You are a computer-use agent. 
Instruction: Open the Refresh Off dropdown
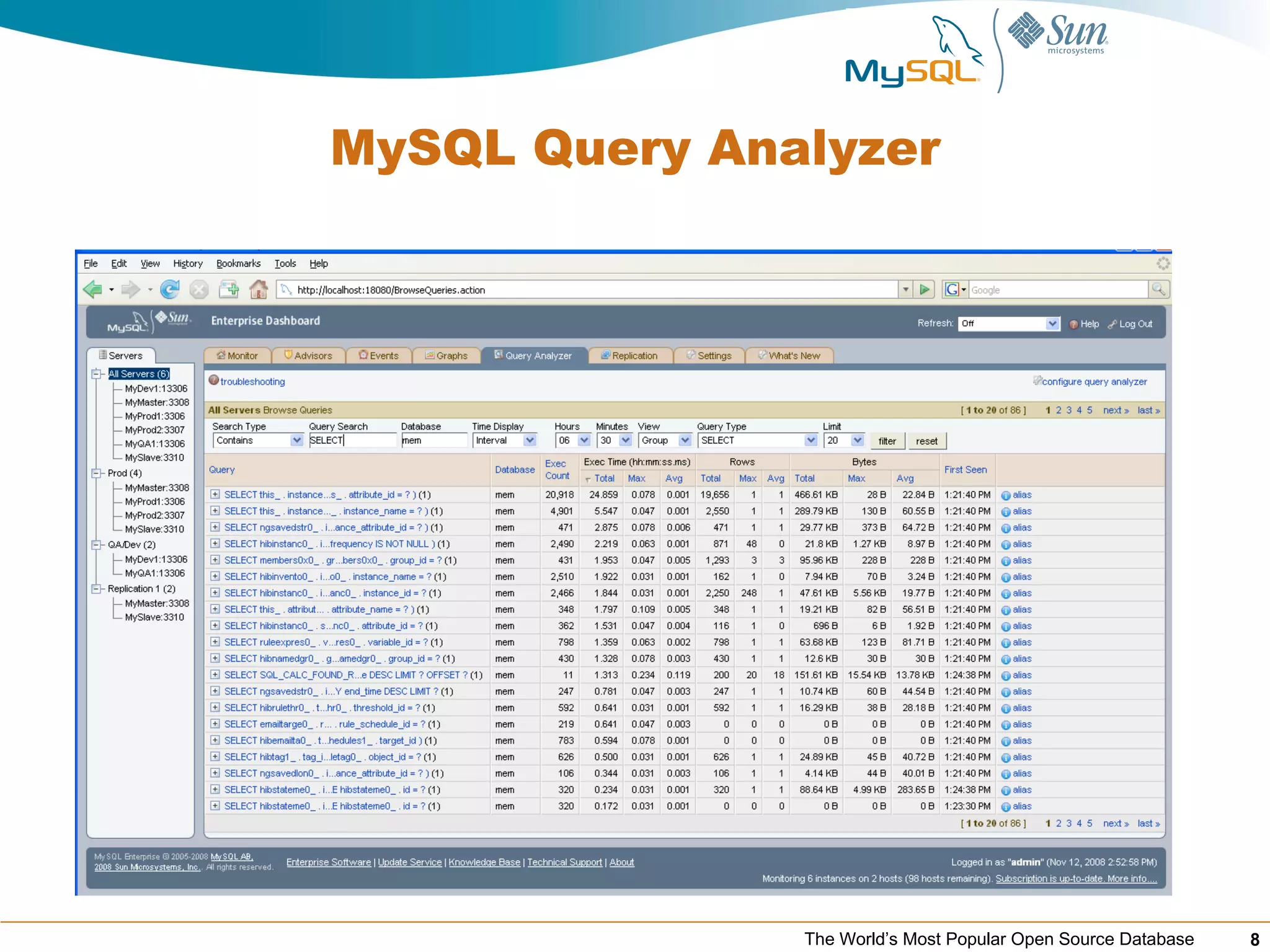click(x=1009, y=324)
